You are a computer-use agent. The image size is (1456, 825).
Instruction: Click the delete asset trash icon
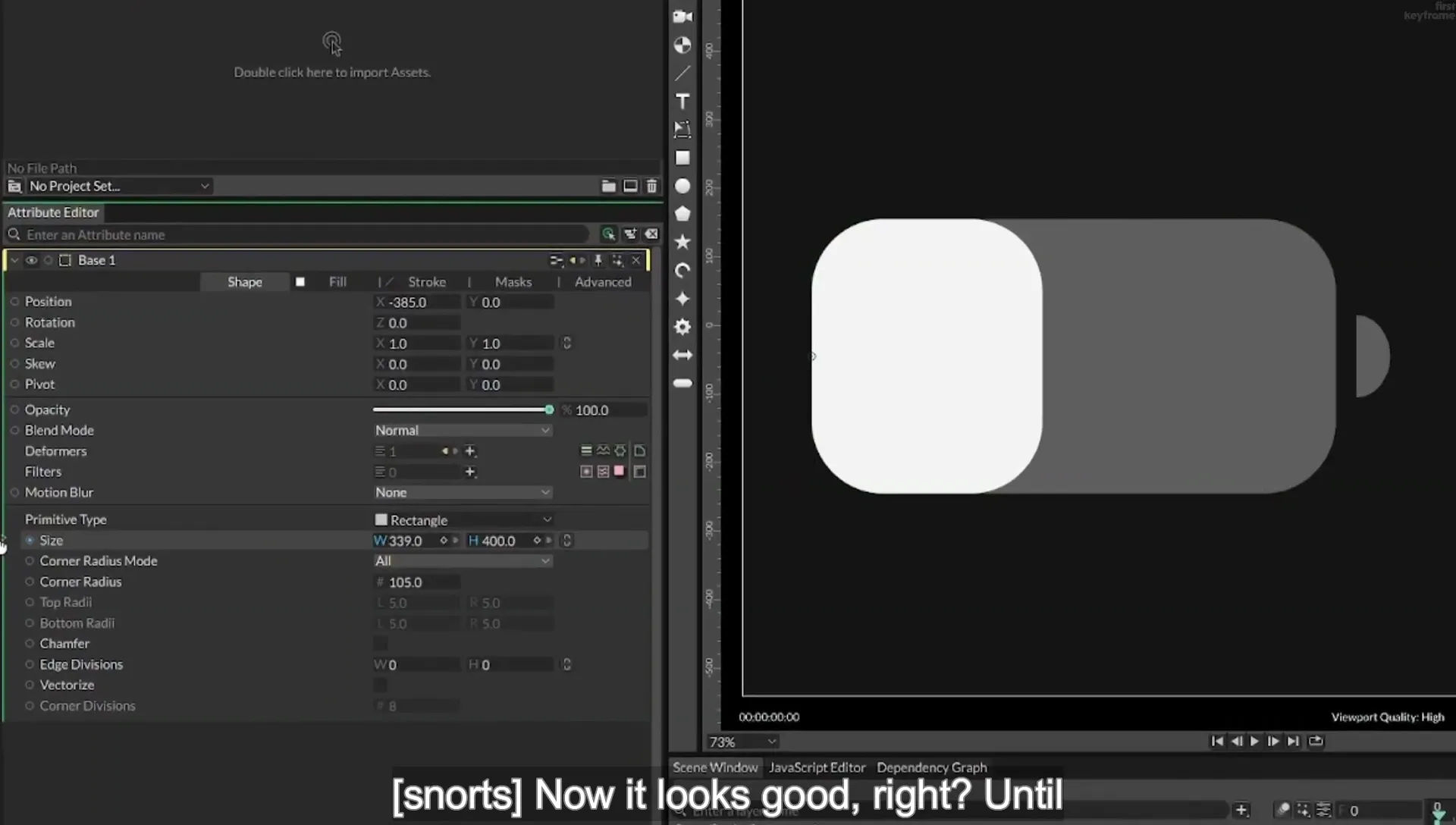click(651, 186)
